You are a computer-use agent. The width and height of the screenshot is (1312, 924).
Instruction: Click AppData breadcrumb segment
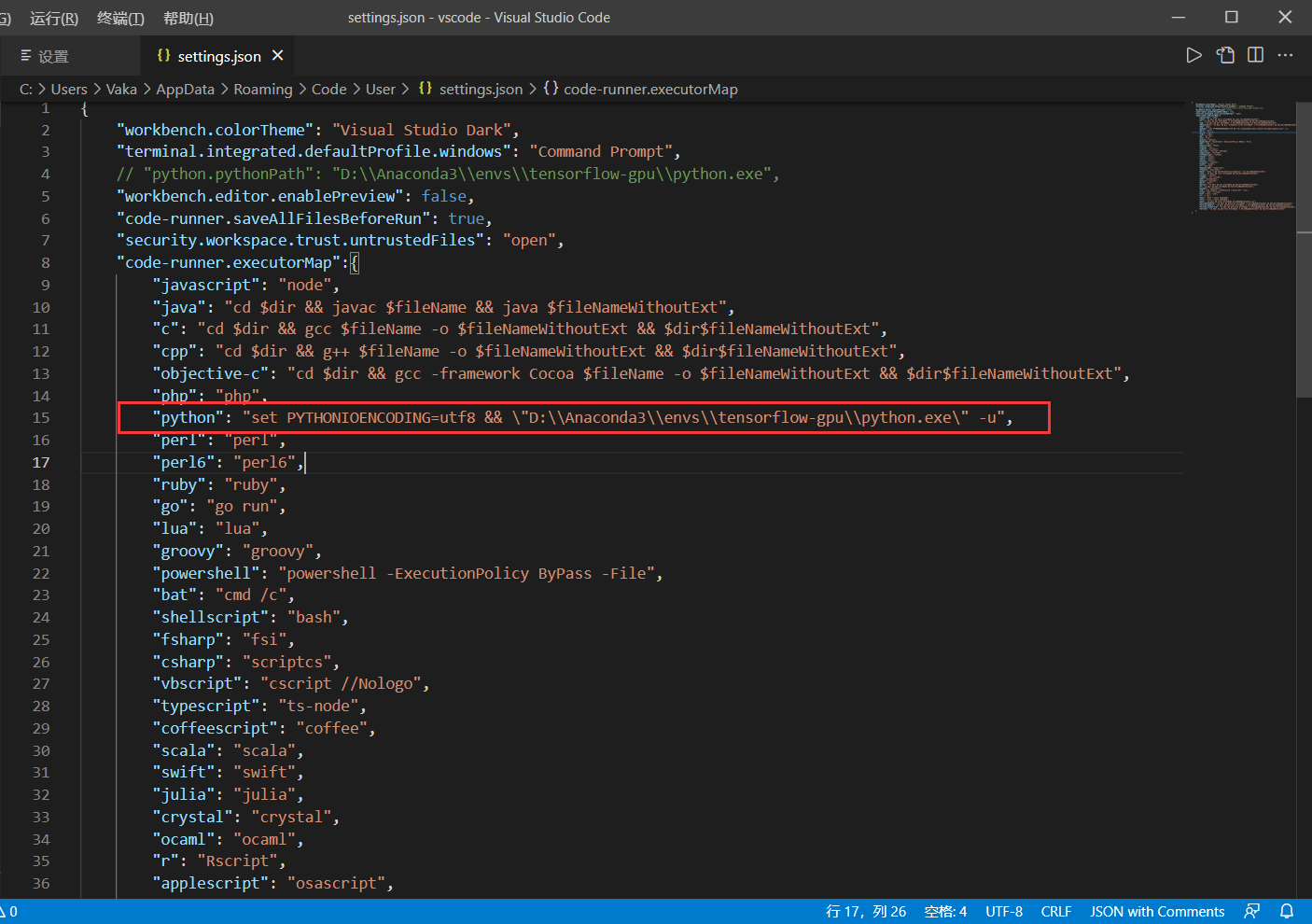pyautogui.click(x=185, y=90)
